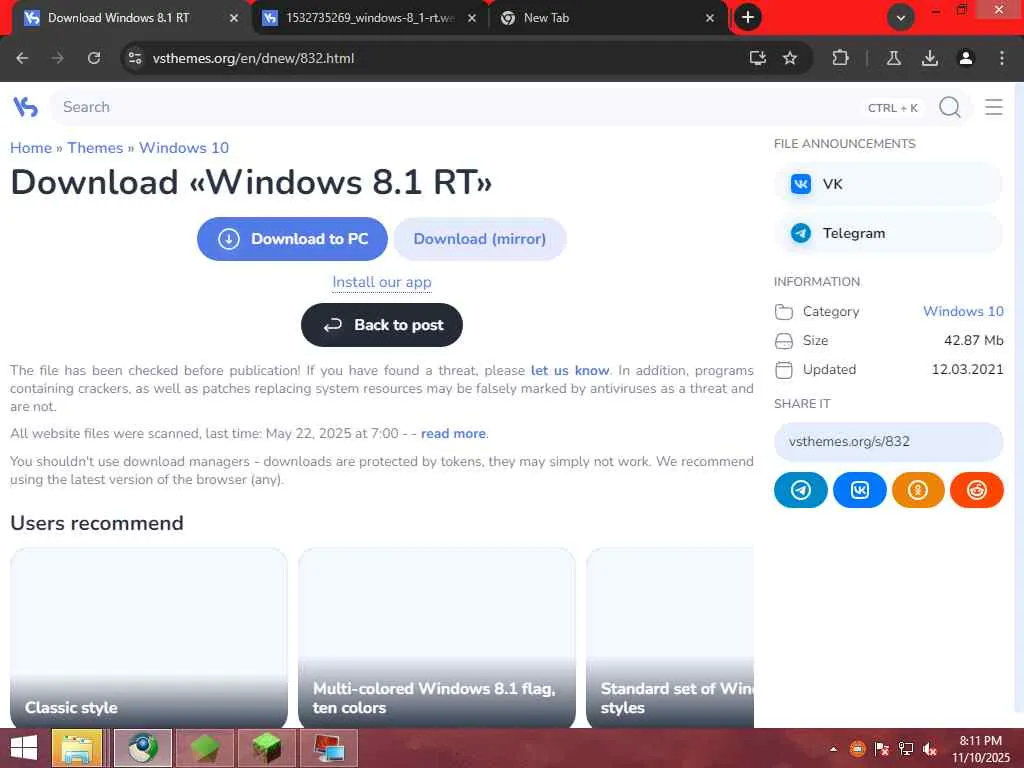Viewport: 1024px width, 768px height.
Task: Open the VK file announcements button
Action: coord(888,184)
